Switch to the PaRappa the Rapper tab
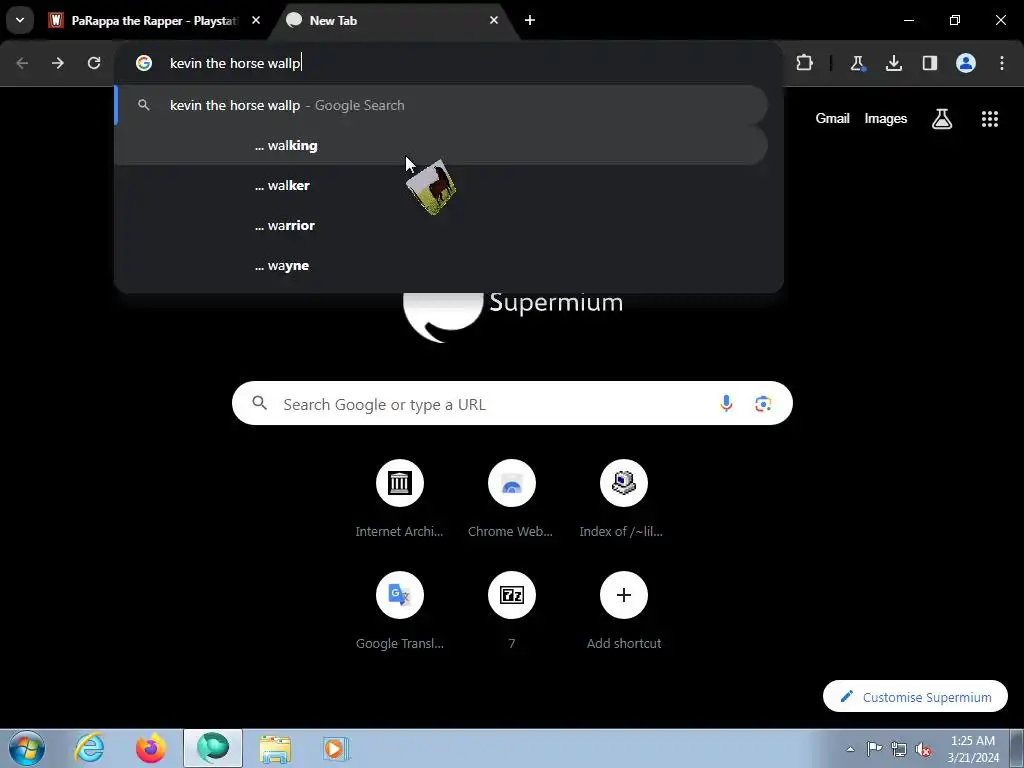Viewport: 1024px width, 768px height. coord(155,21)
